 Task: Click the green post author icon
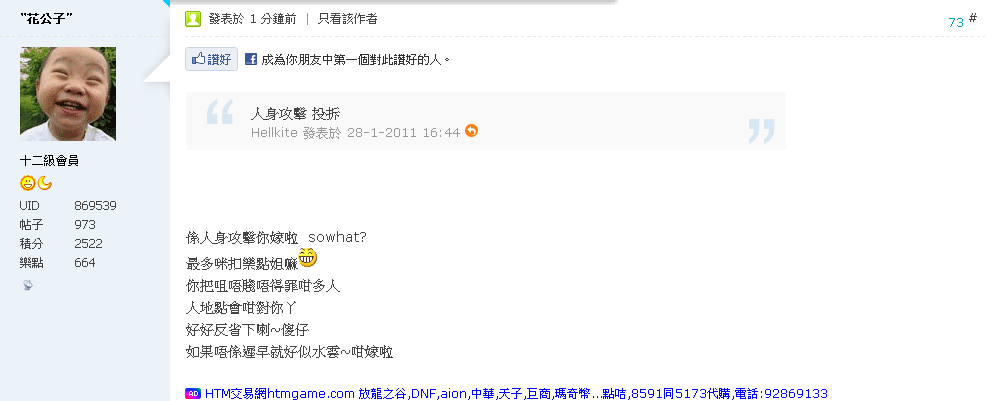pyautogui.click(x=193, y=19)
